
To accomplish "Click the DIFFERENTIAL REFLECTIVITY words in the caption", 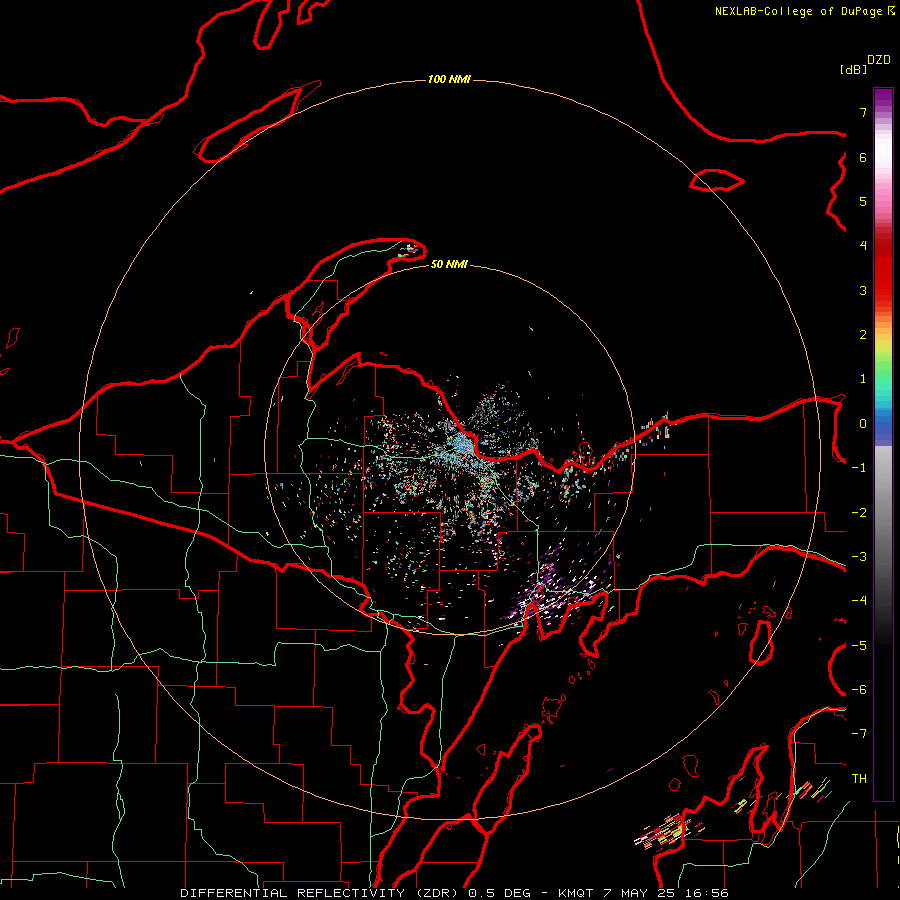I will [293, 893].
